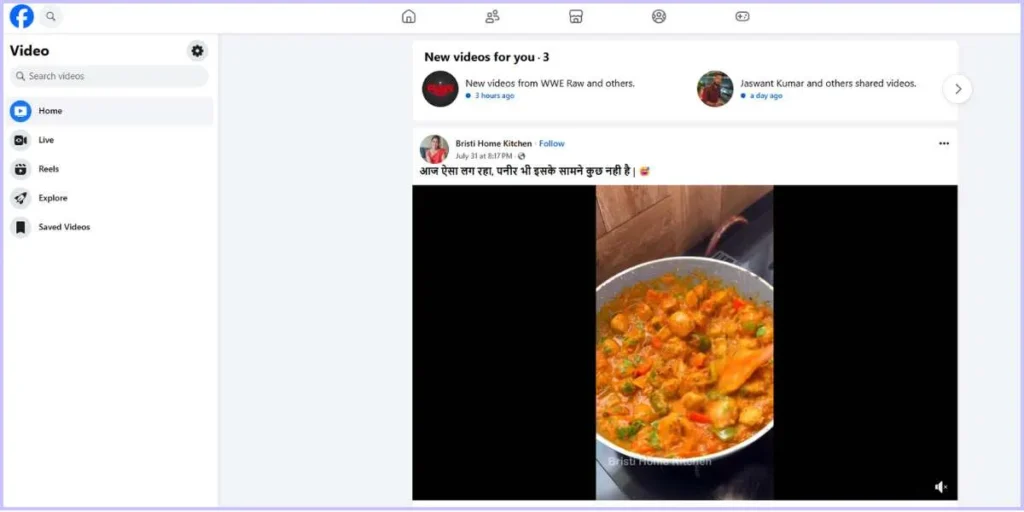1024x512 pixels.
Task: Click the magnifier search icon beside Facebook logo
Action: coord(51,16)
